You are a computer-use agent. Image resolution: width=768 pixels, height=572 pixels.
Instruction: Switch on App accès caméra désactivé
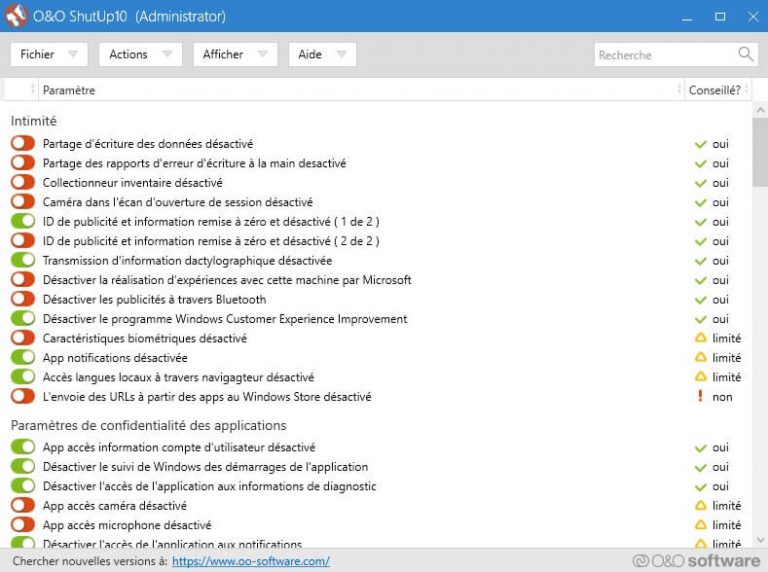23,505
